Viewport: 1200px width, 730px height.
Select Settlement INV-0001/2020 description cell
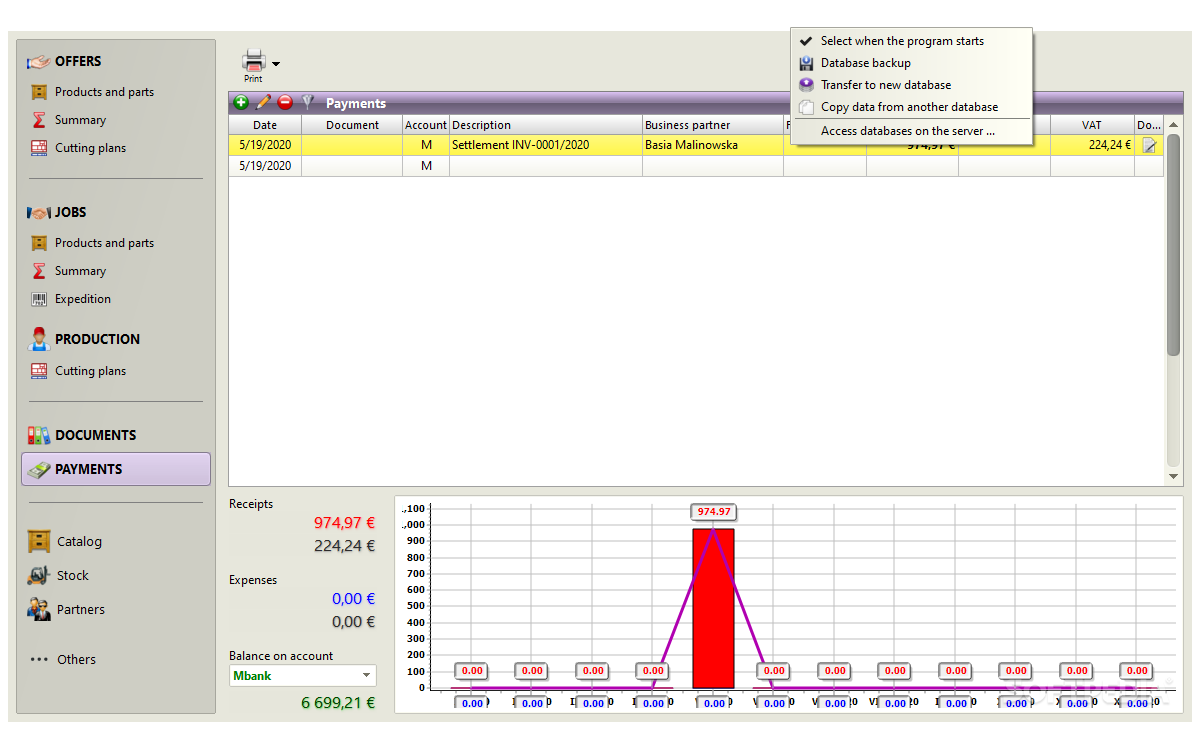click(546, 145)
